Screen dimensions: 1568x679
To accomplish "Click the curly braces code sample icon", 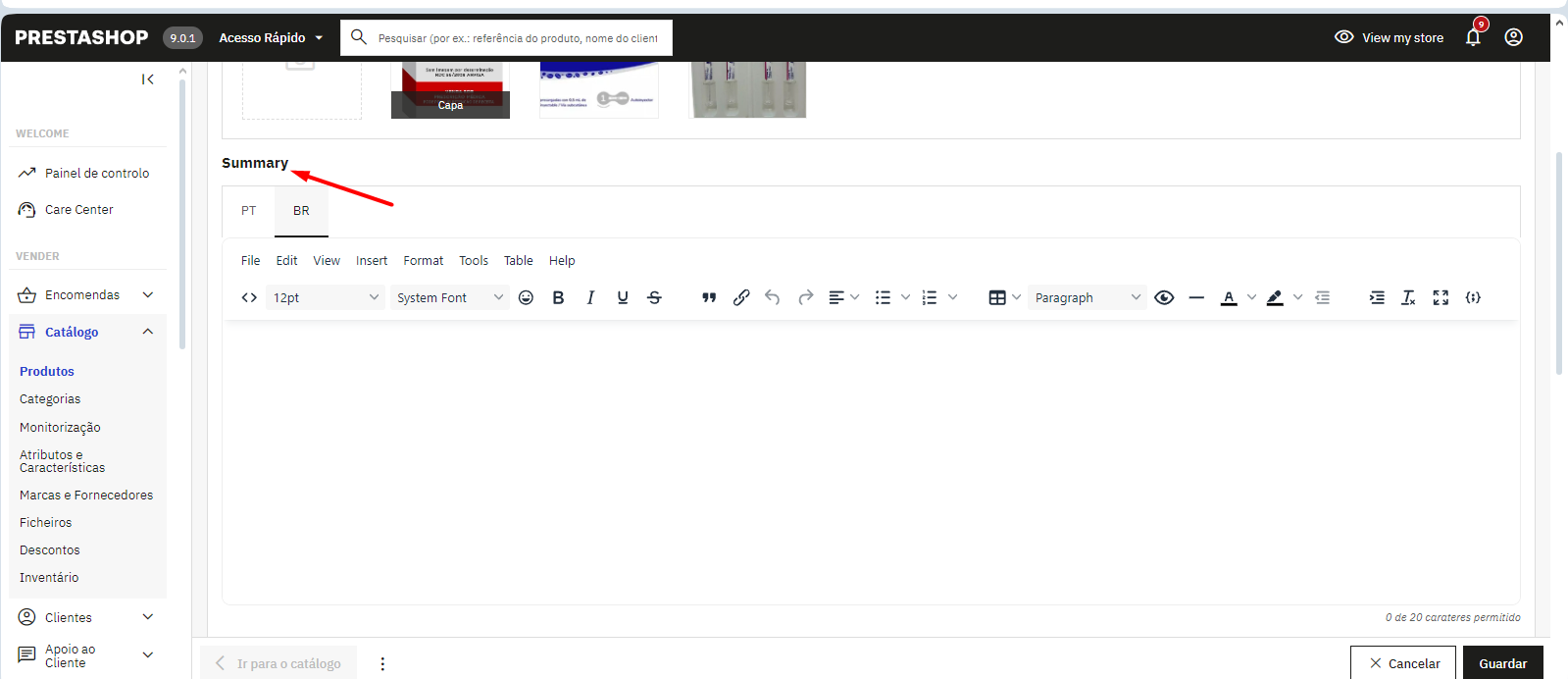I will [x=1473, y=297].
